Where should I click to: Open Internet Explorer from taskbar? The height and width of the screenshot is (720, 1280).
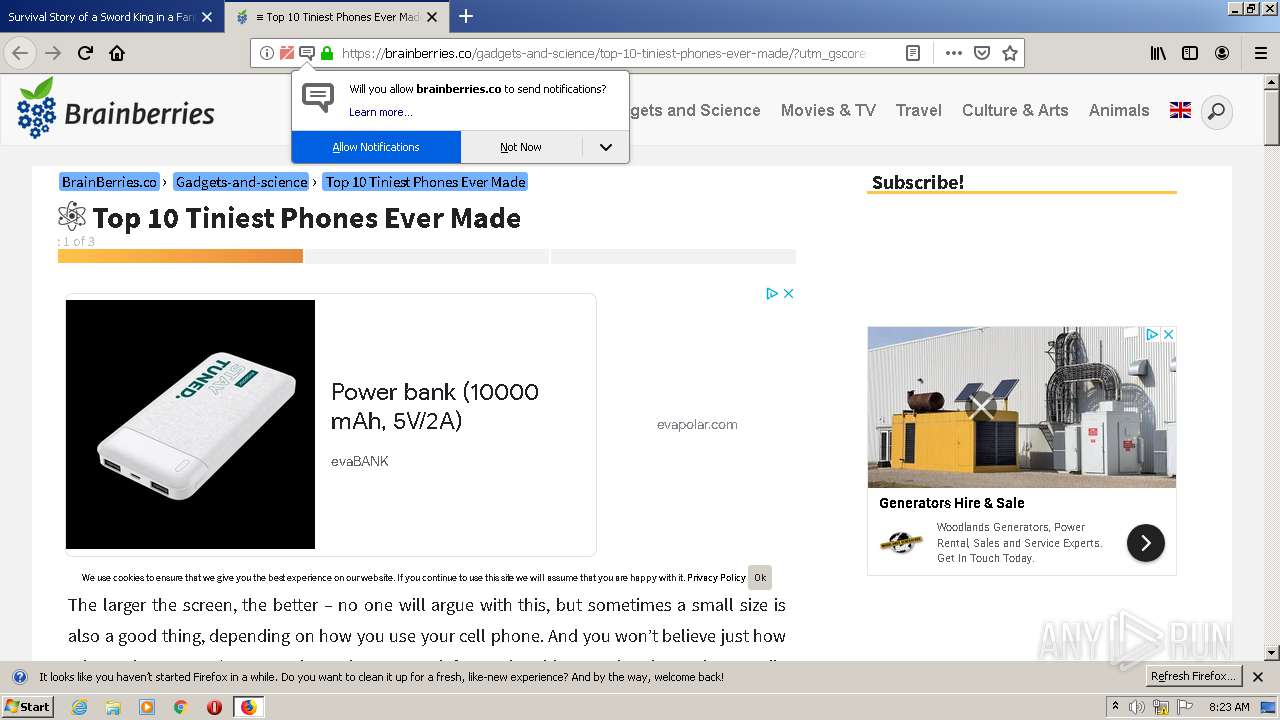tap(80, 707)
